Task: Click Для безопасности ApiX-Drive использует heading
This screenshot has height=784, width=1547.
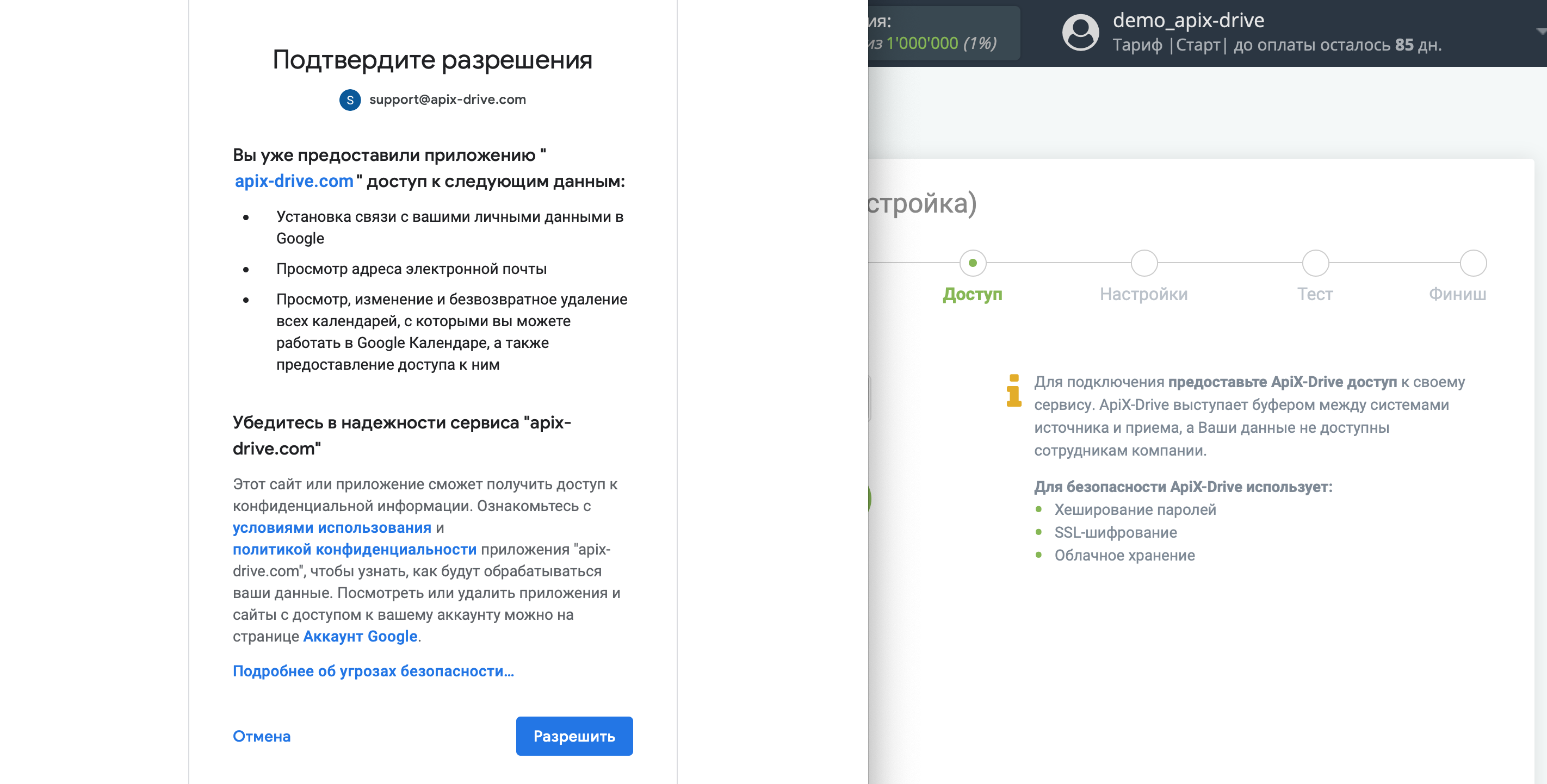Action: pos(1183,487)
